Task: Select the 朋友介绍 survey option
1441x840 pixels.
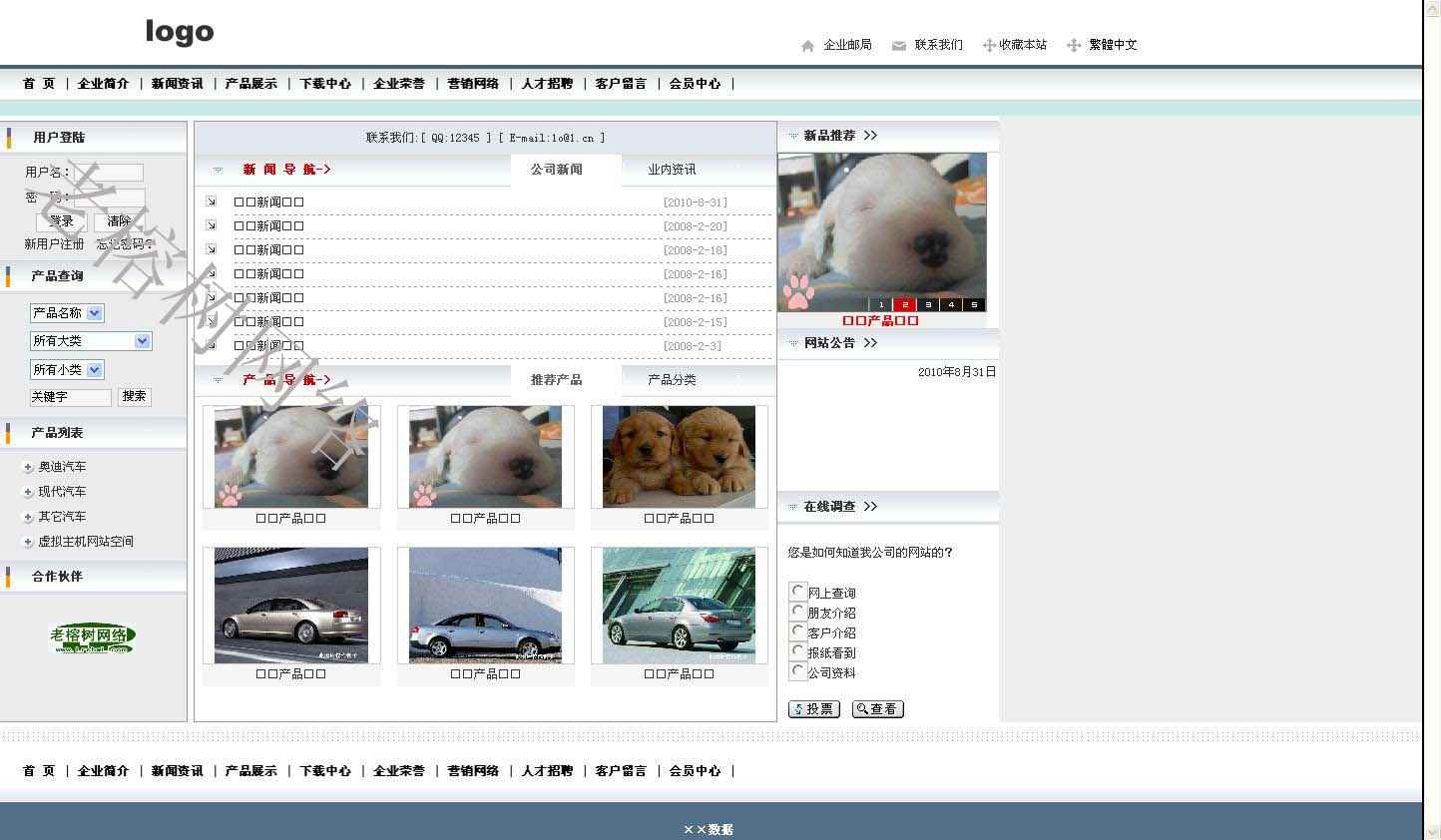Action: pyautogui.click(x=797, y=611)
